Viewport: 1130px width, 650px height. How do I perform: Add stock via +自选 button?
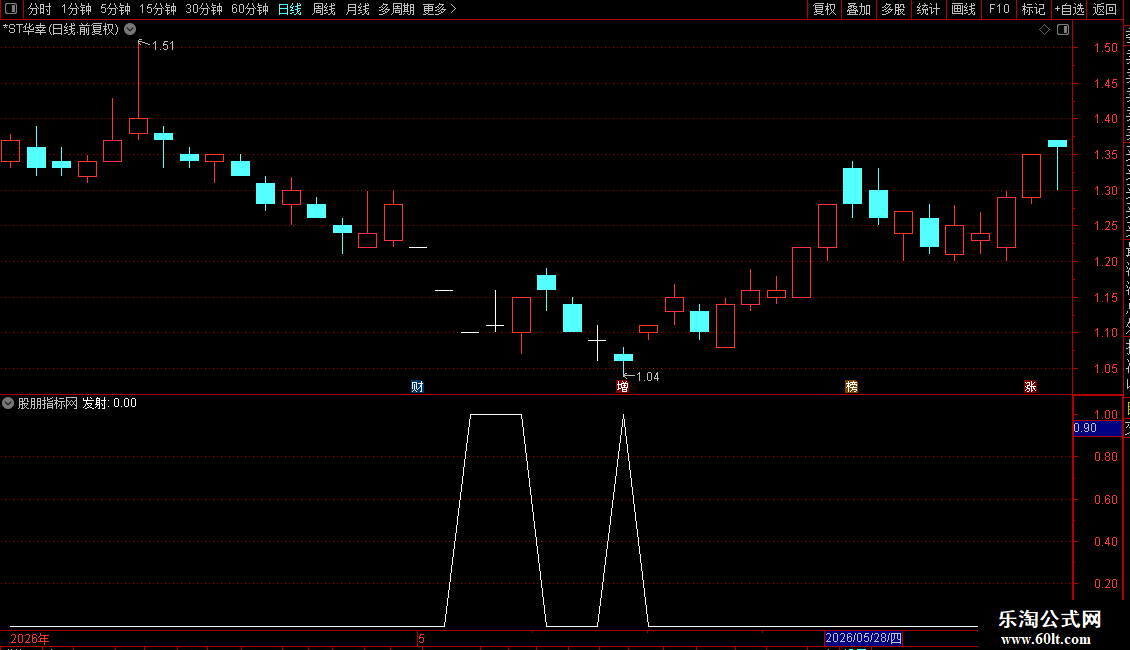(1069, 9)
